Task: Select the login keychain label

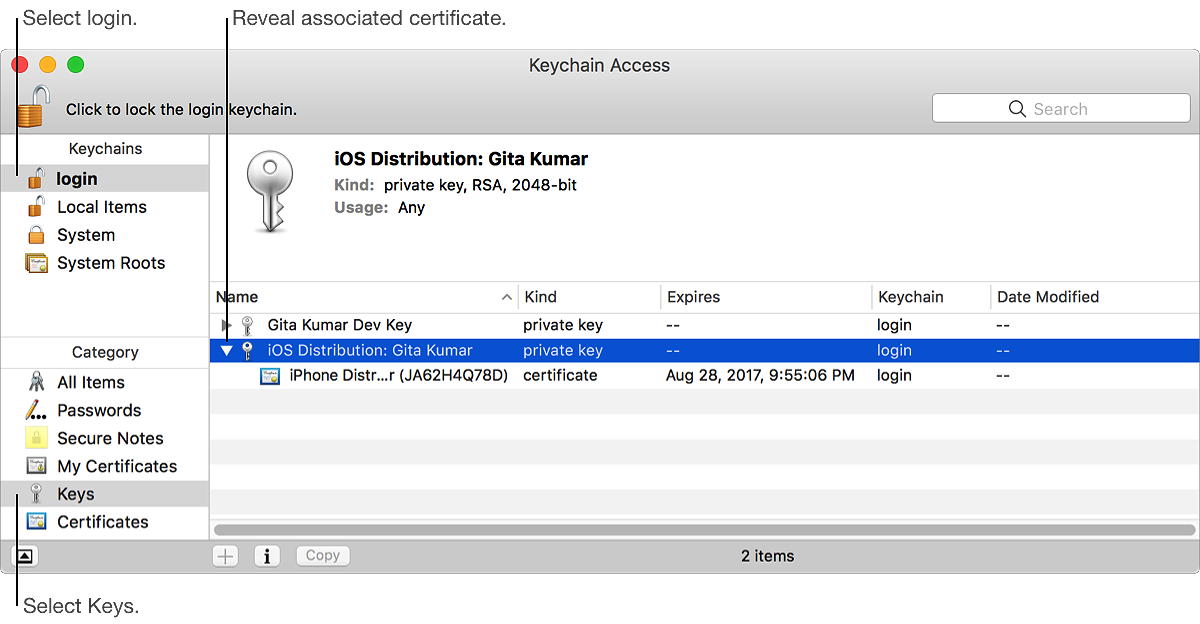Action: 77,179
